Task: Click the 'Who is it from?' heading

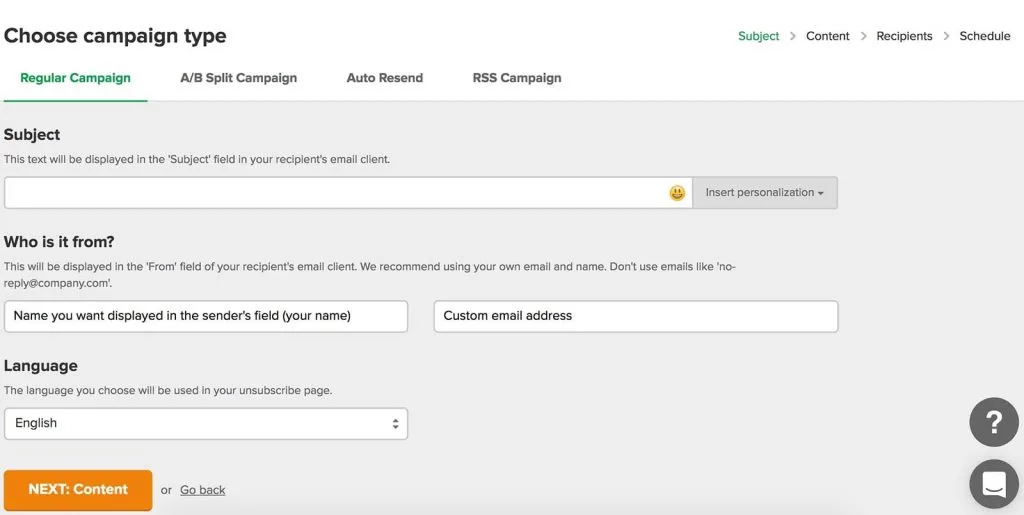Action: (59, 242)
